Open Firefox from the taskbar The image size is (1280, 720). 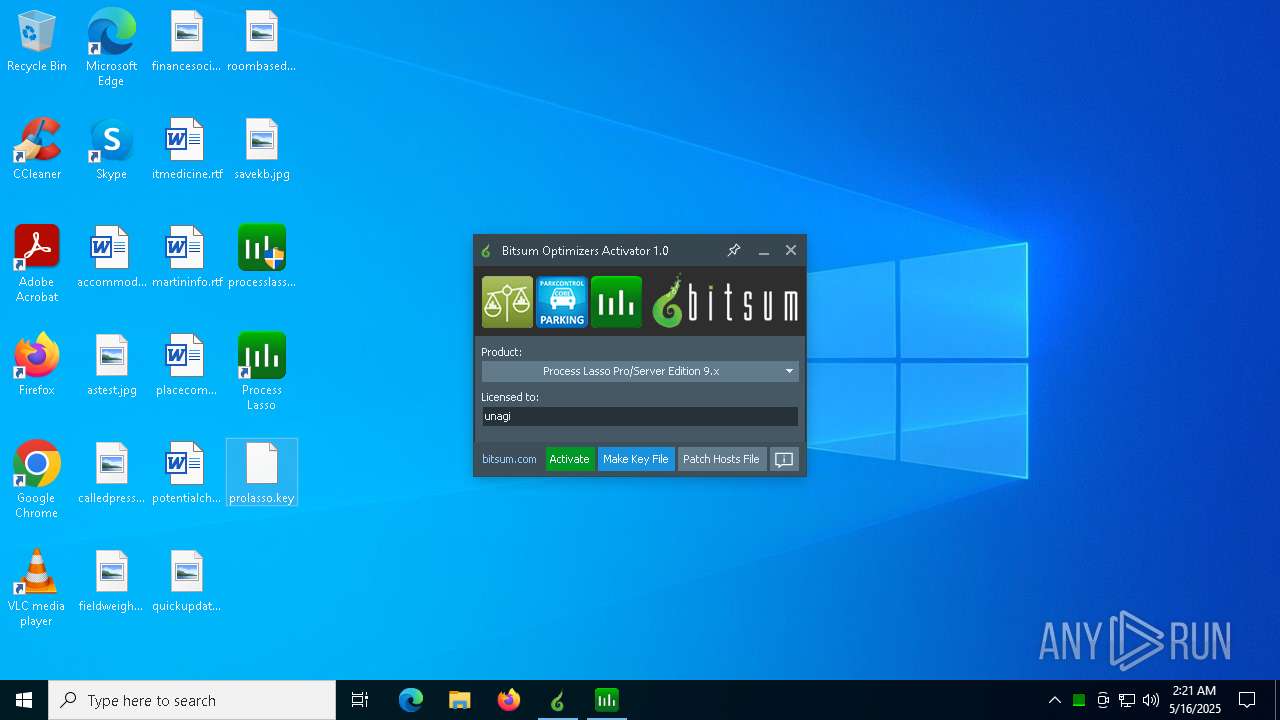tap(509, 700)
